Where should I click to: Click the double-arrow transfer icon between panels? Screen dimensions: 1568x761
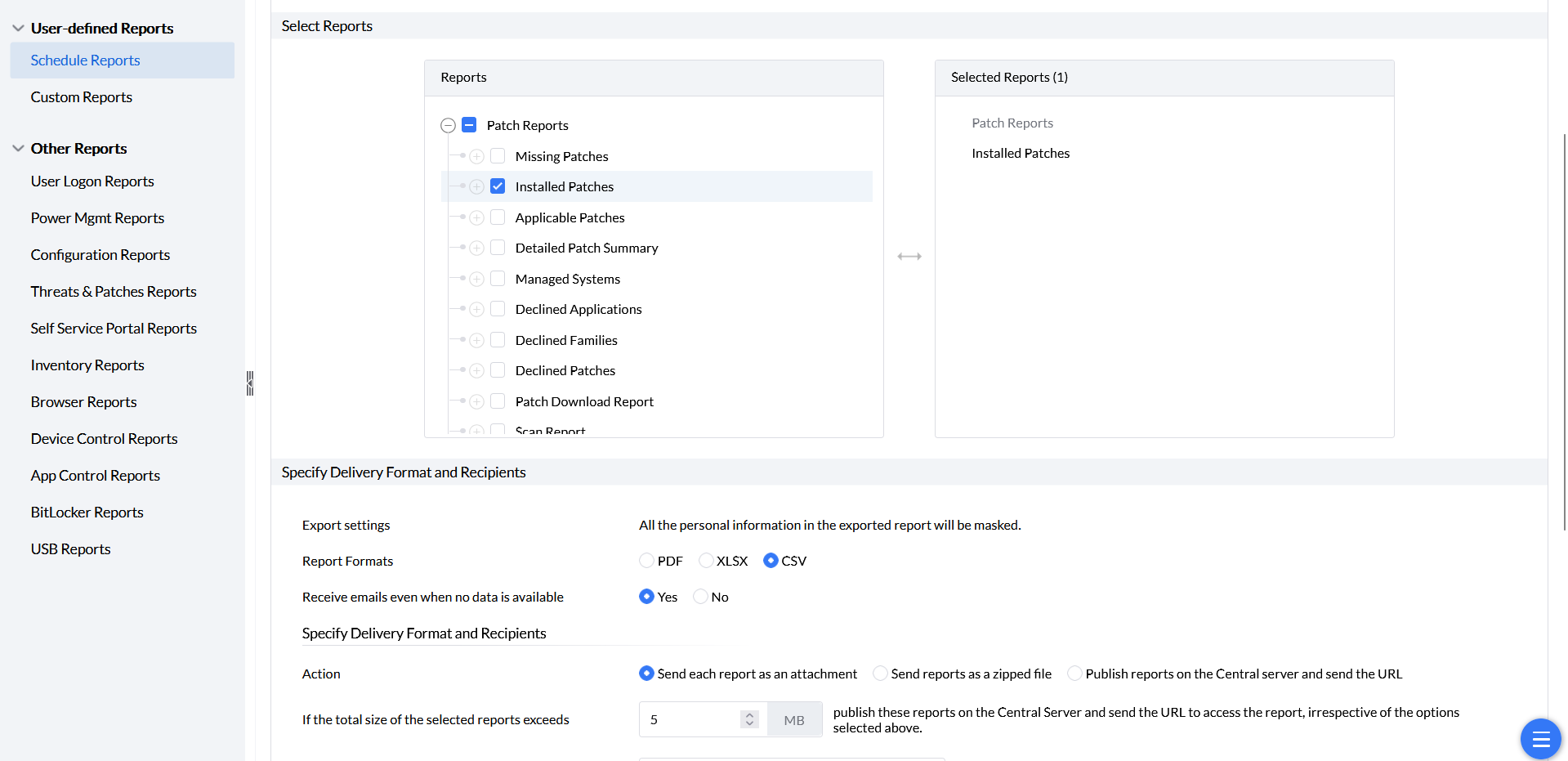[x=909, y=257]
